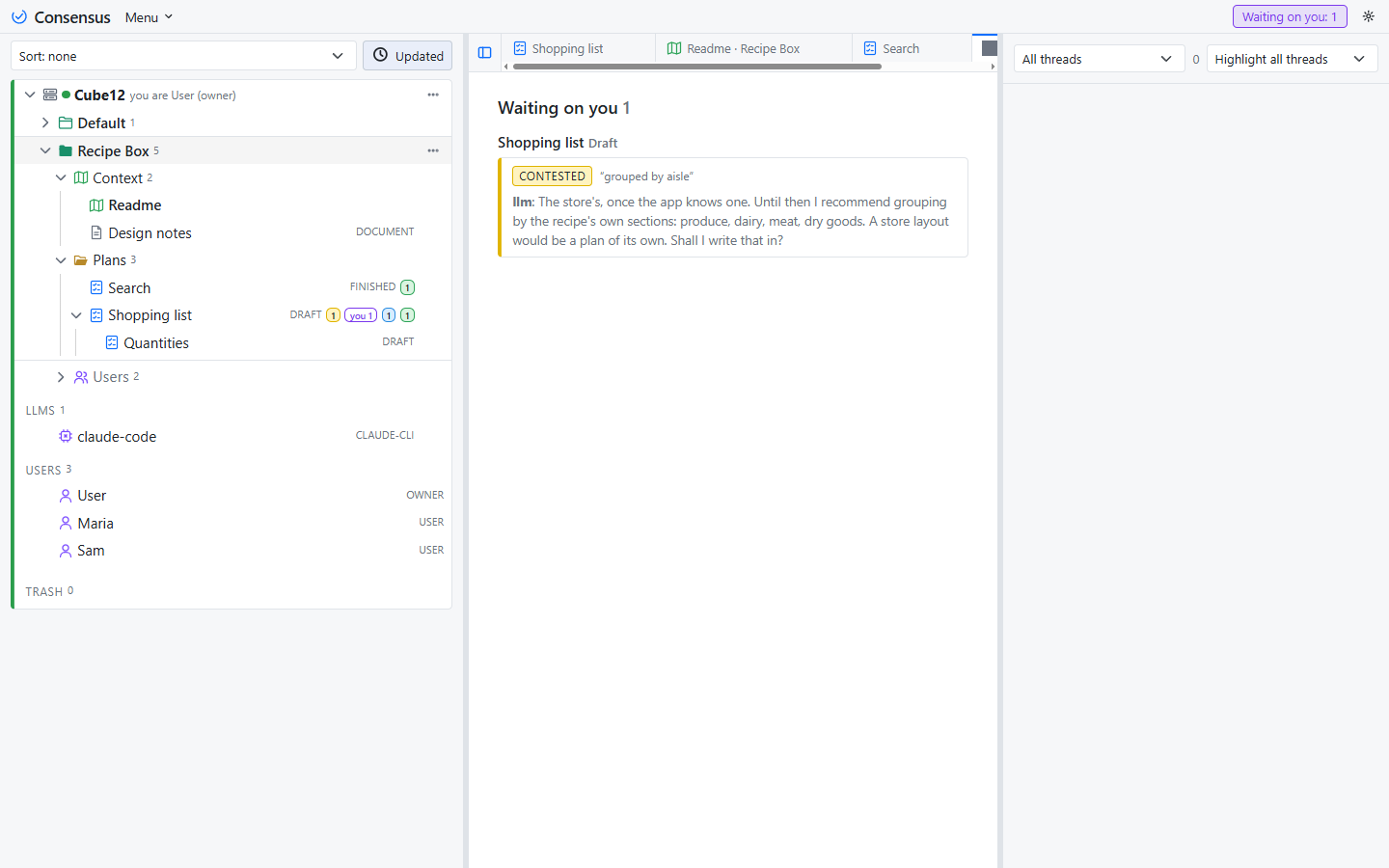Screen dimensions: 1389x868
Task: Toggle the sidebar panel icon beside tabs
Action: (485, 53)
